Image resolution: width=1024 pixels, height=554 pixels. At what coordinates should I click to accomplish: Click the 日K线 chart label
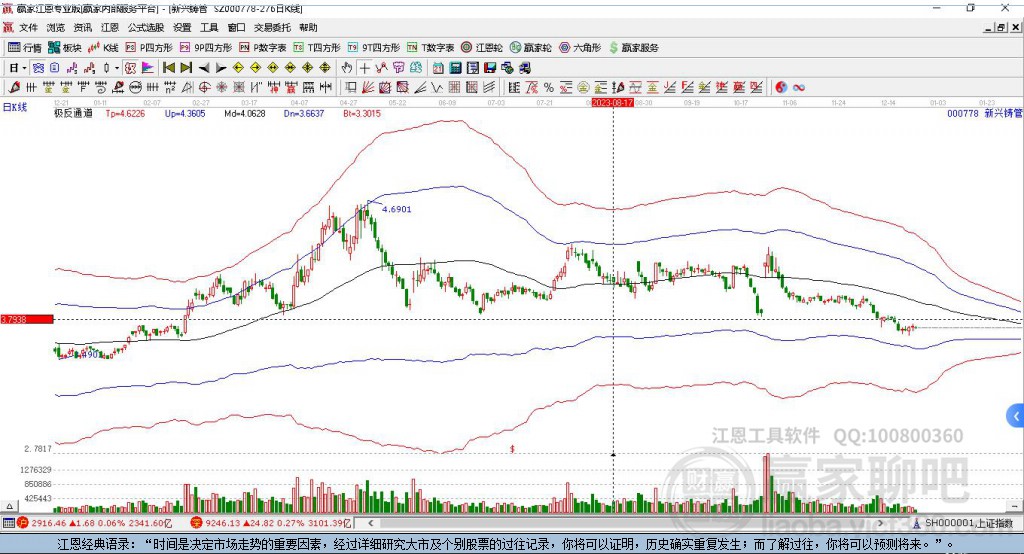tap(15, 106)
